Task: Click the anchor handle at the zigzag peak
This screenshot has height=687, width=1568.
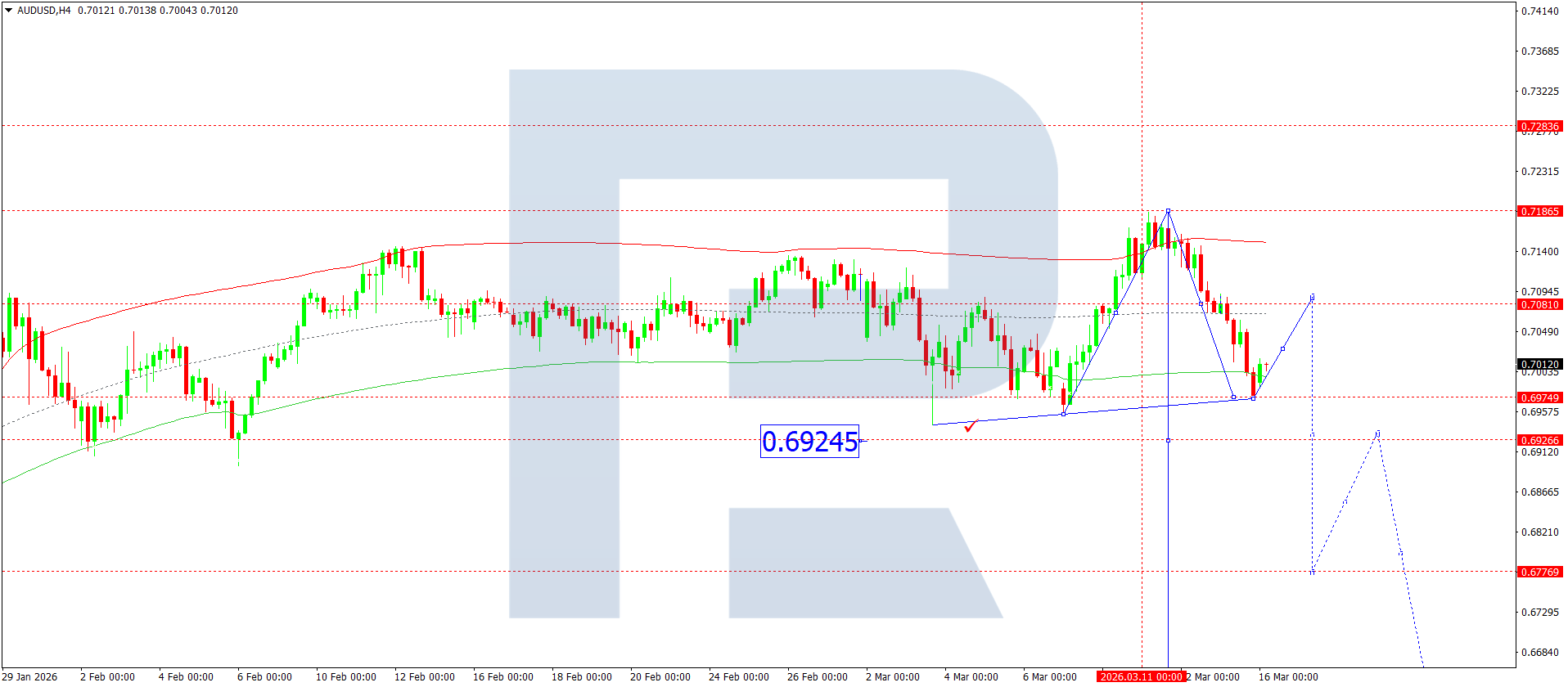Action: tap(1168, 211)
